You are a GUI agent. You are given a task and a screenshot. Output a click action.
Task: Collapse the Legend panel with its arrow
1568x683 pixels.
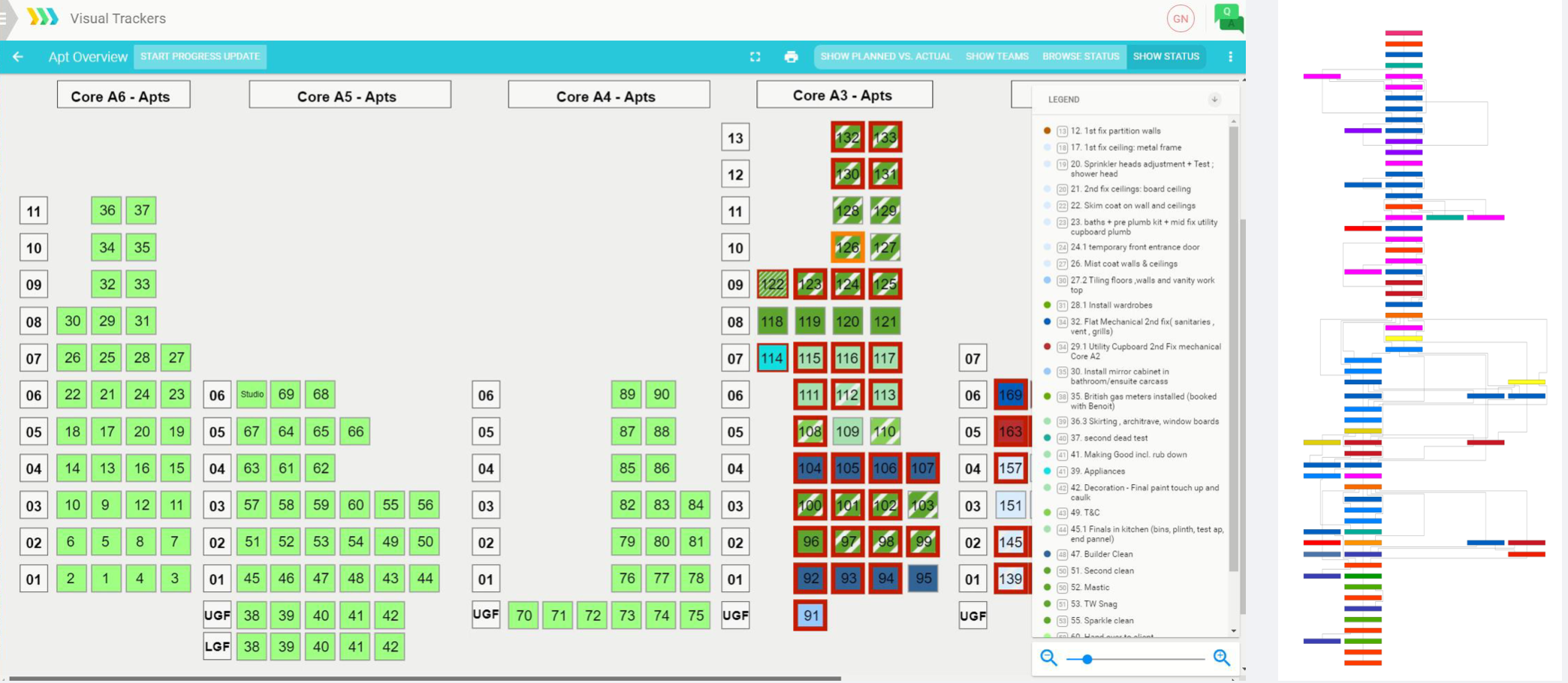1214,98
